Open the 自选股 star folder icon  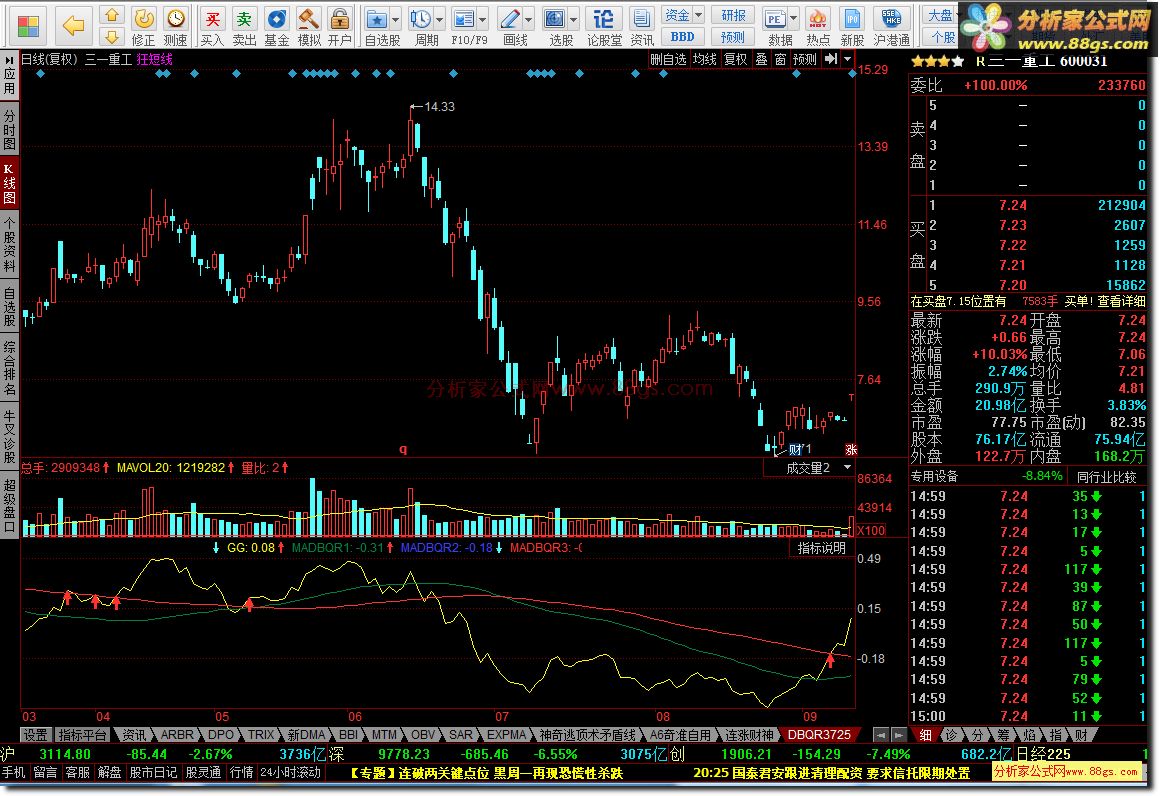coord(377,18)
